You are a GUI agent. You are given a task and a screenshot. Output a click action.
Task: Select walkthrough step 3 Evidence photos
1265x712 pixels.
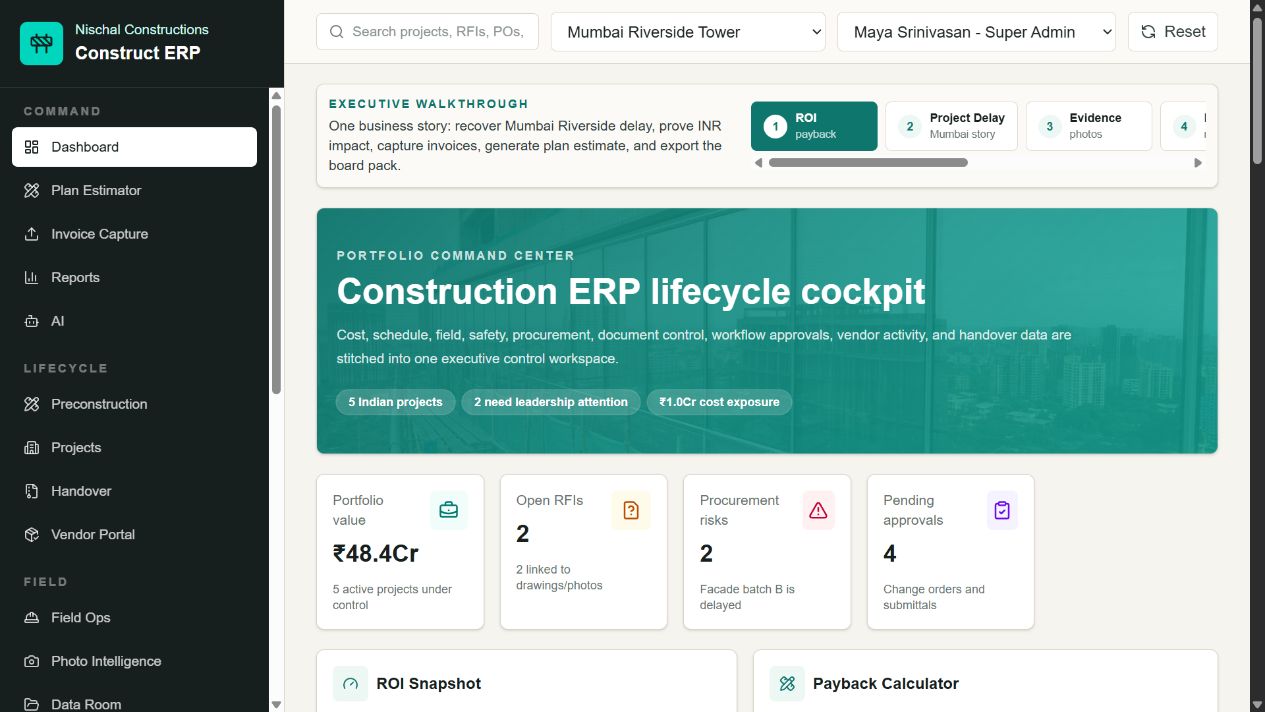point(1089,126)
